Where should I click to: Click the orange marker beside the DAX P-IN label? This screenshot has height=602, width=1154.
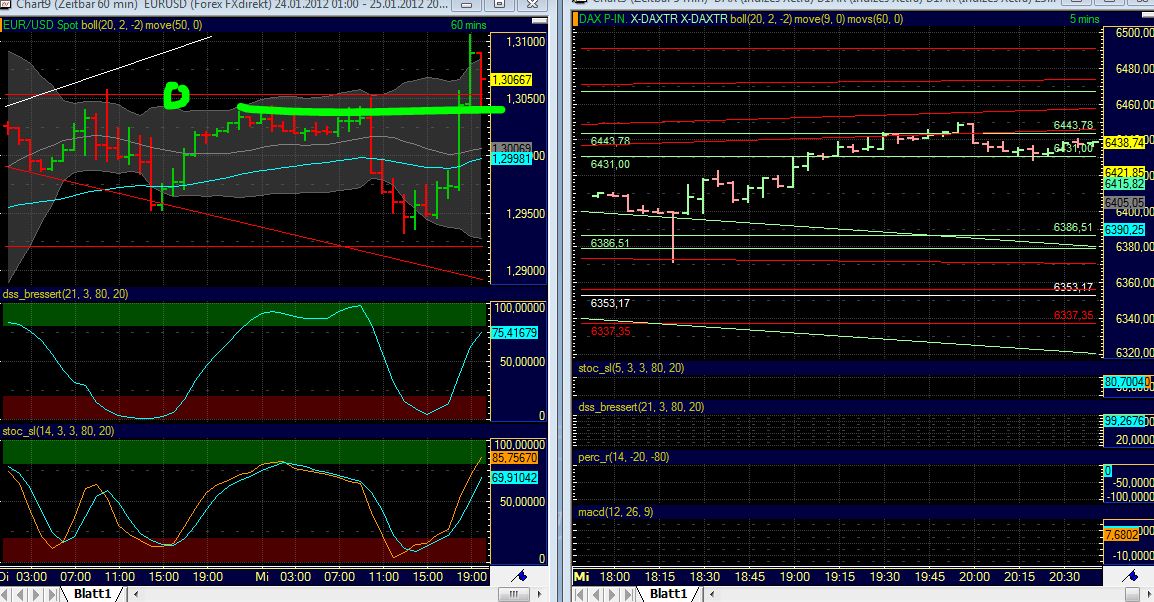tap(576, 18)
